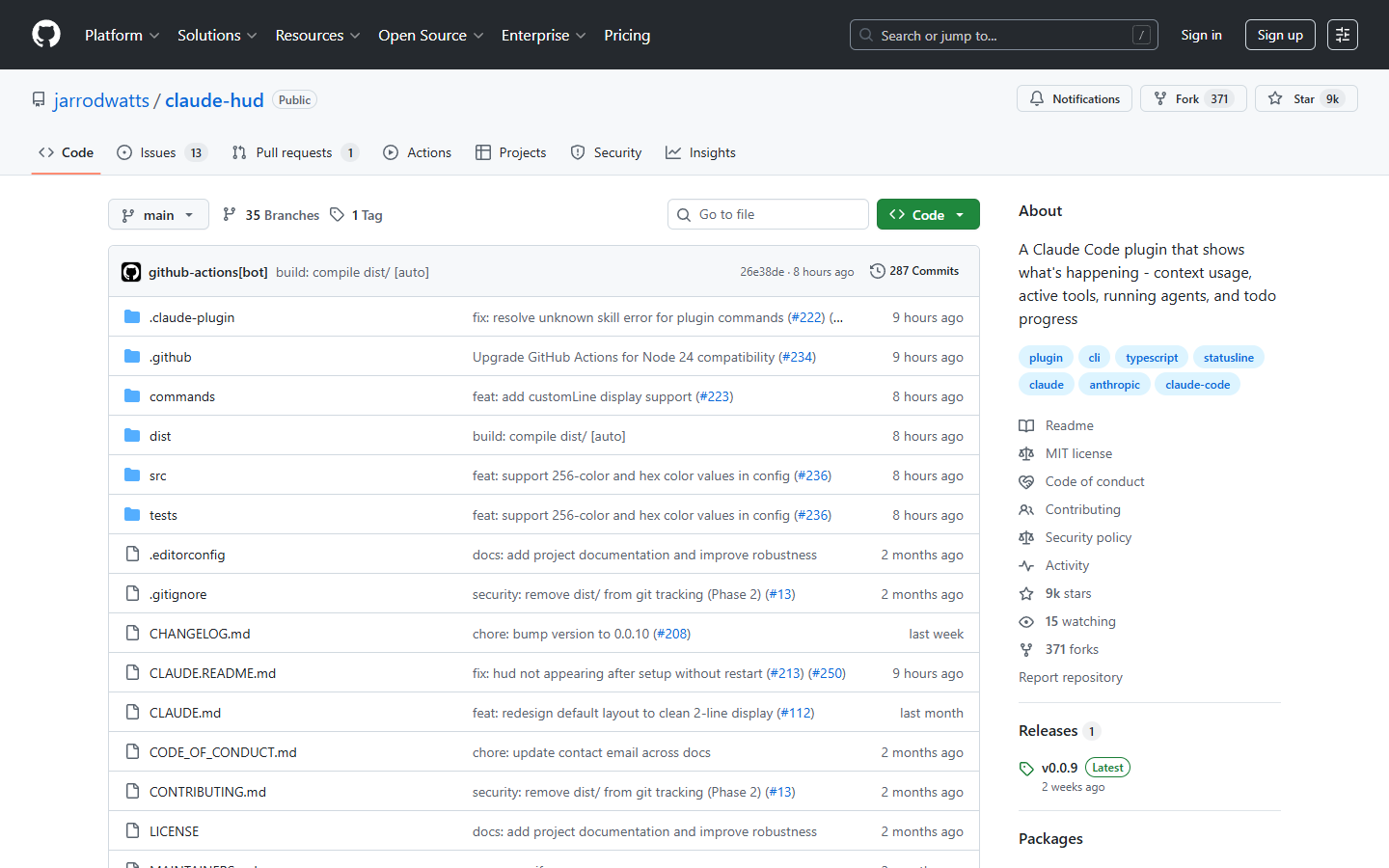The width and height of the screenshot is (1389, 868).
Task: Click the Code of conduct heart-shield icon
Action: click(x=1025, y=481)
